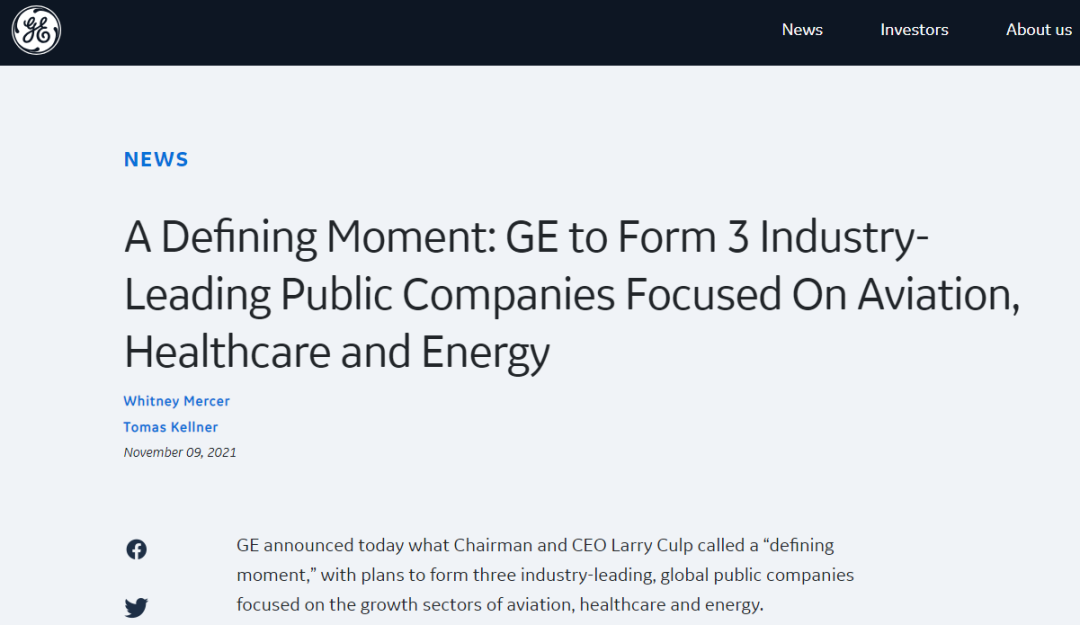Click headline line 'Leading Public Companies Focused'
This screenshot has width=1080, height=625.
point(572,295)
